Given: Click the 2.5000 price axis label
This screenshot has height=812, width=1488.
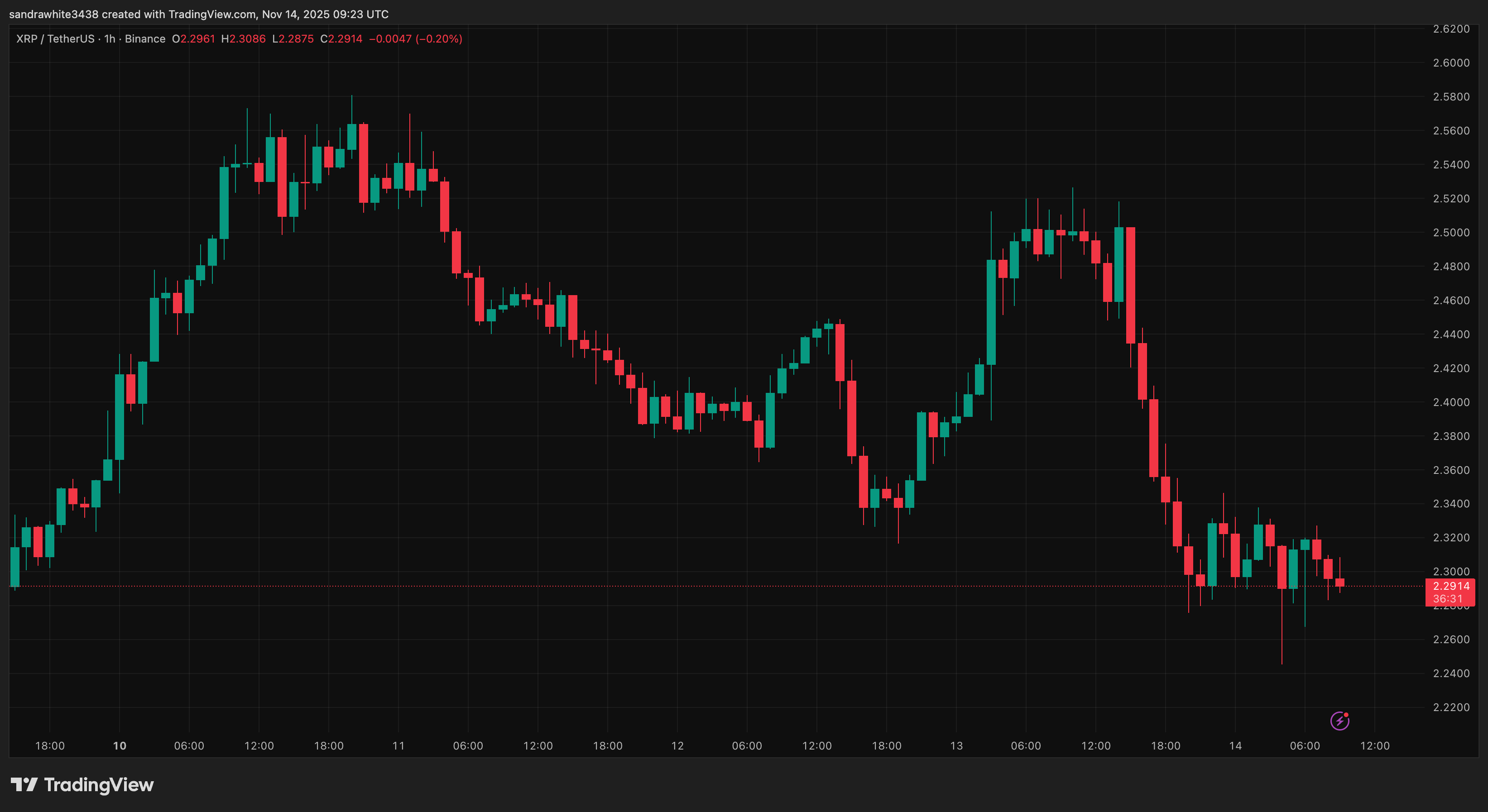Looking at the screenshot, I should [1451, 232].
